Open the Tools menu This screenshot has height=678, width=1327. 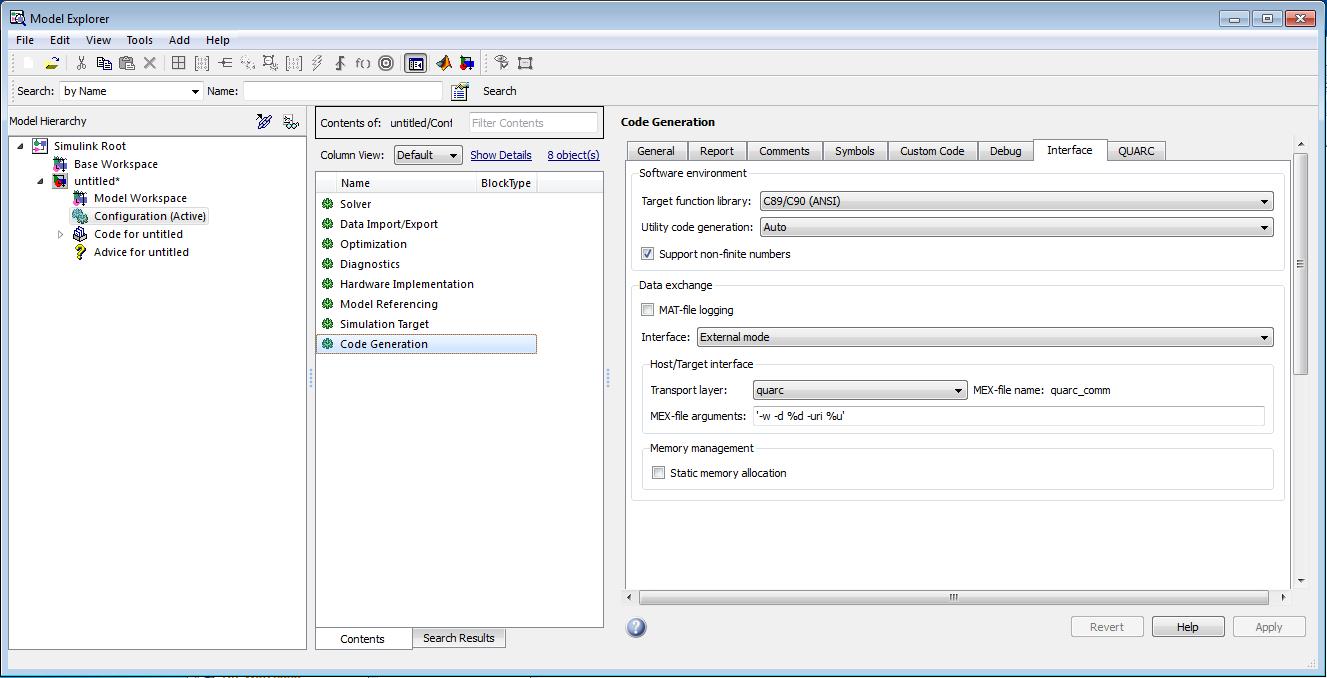pyautogui.click(x=139, y=40)
